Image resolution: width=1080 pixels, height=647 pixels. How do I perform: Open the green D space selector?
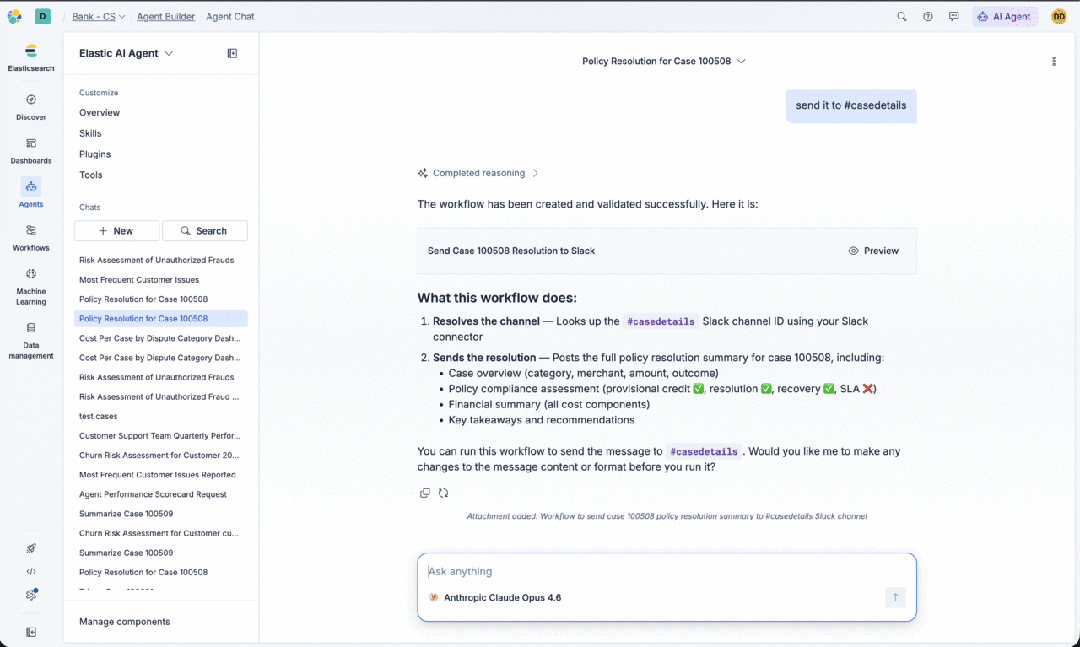coord(43,16)
